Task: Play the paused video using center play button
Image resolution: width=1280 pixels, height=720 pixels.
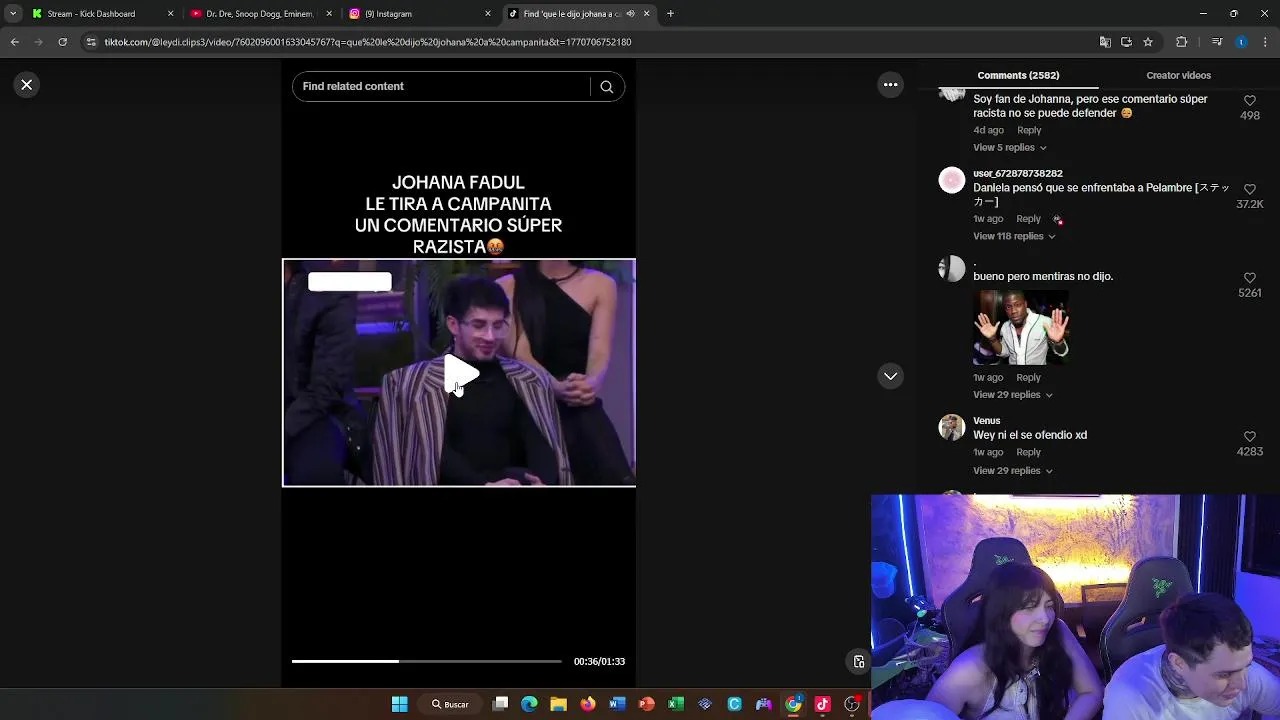Action: point(461,374)
